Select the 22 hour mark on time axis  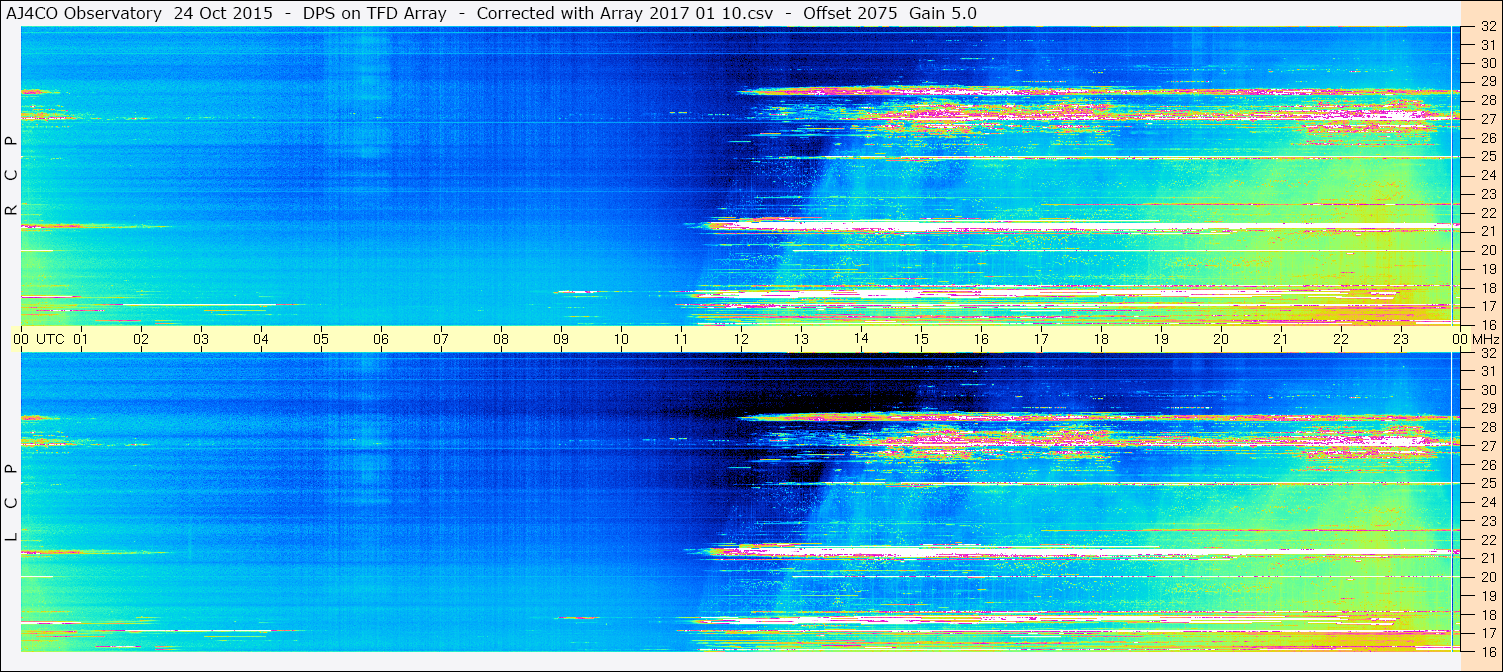click(1341, 339)
